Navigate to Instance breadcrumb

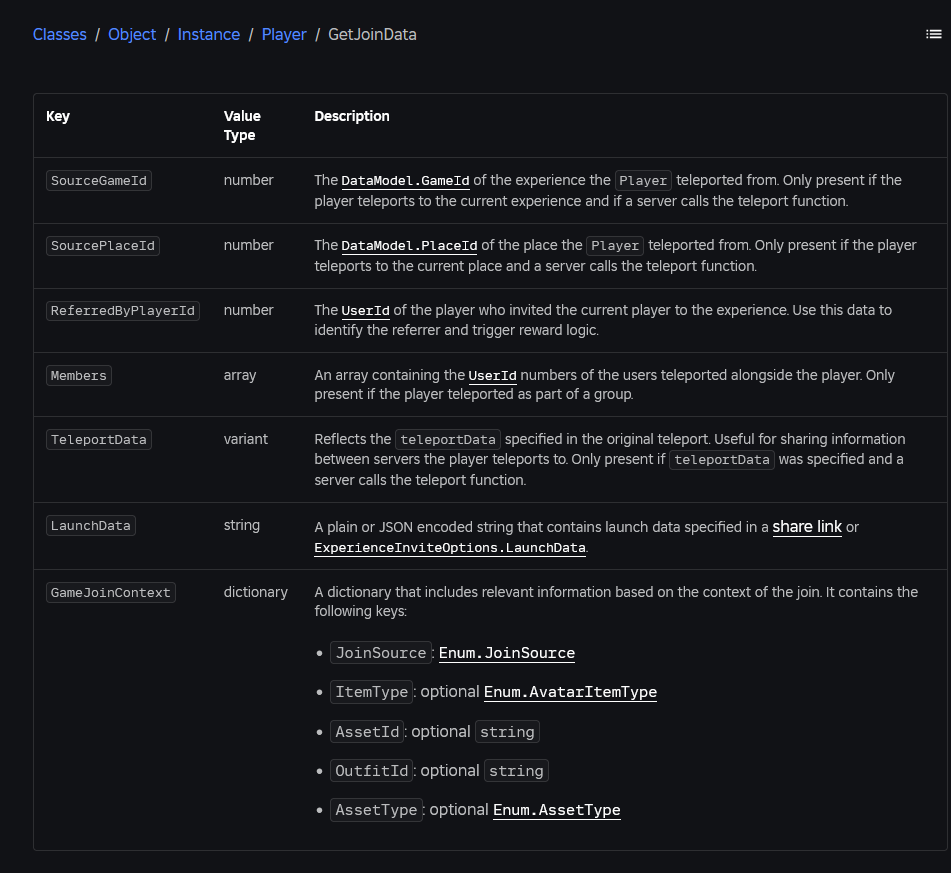(x=208, y=34)
